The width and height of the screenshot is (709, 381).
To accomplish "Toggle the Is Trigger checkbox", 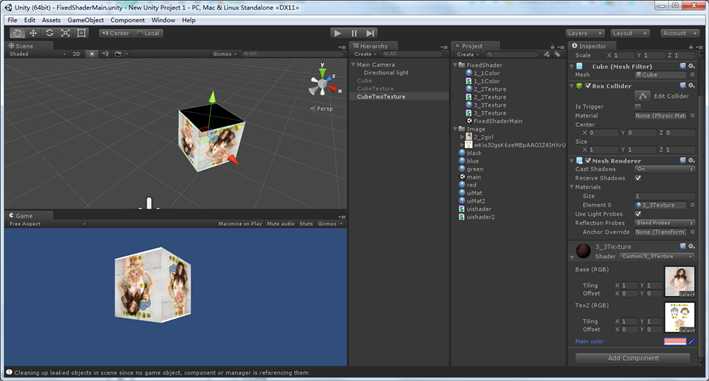I will (x=638, y=107).
